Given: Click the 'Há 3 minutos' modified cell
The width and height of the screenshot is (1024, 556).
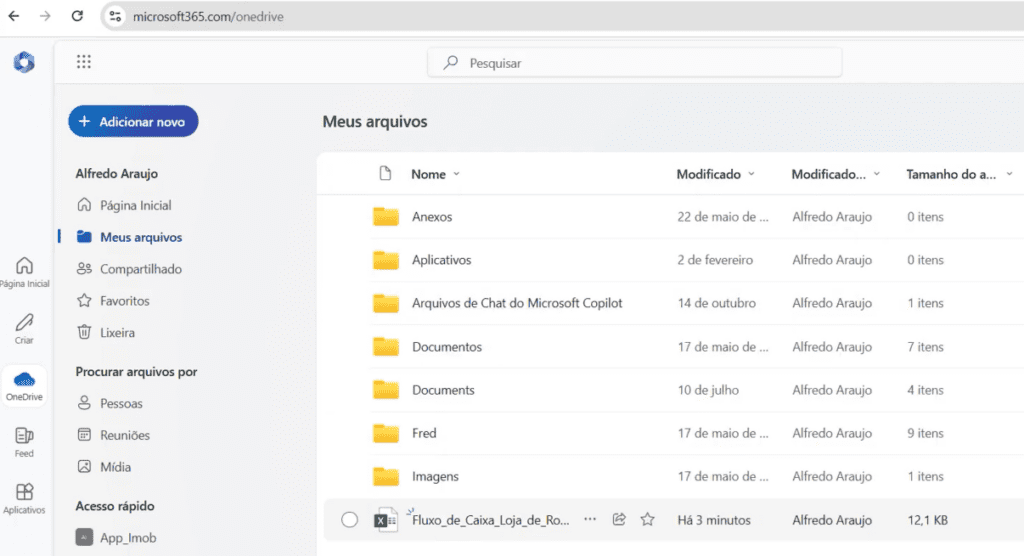Looking at the screenshot, I should pyautogui.click(x=714, y=520).
